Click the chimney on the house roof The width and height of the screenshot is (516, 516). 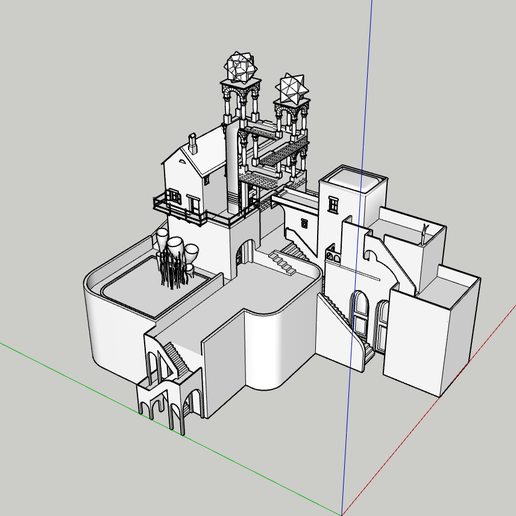192,143
